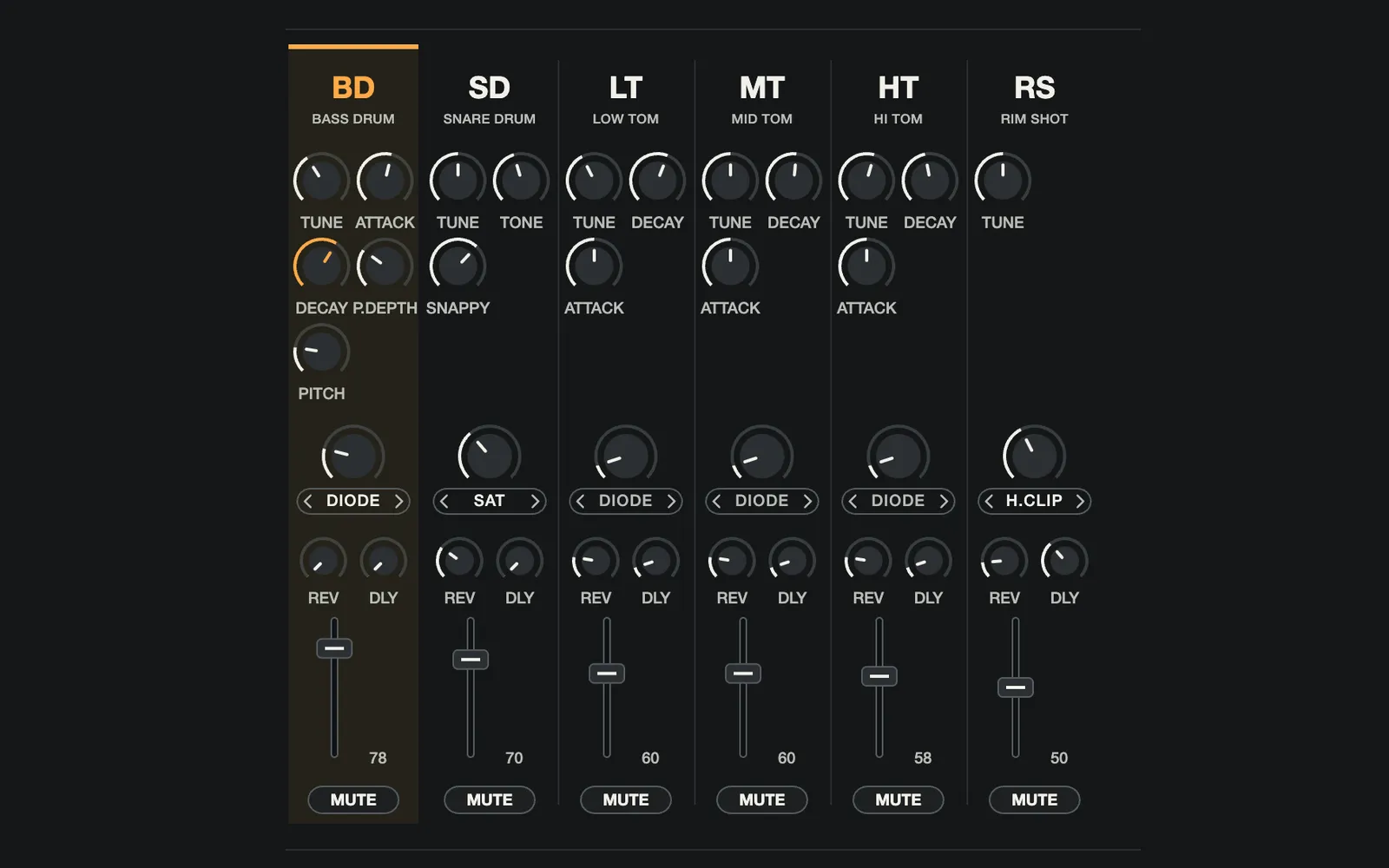Mute the Hi Tom channel
This screenshot has height=868, width=1389.
(x=899, y=799)
